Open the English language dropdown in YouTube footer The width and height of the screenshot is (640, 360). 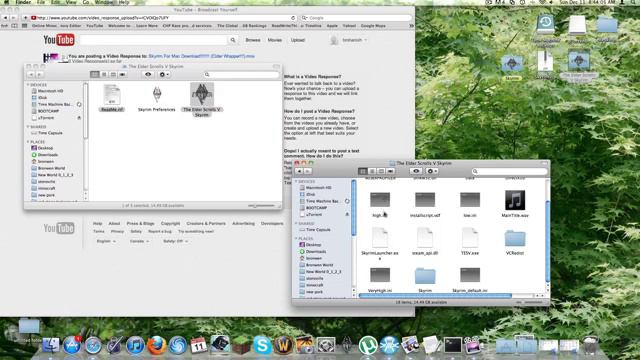click(106, 241)
